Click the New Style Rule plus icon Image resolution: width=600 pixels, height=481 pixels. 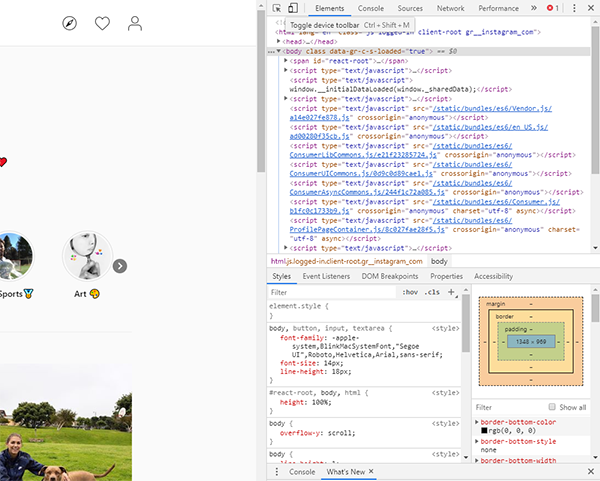click(x=452, y=292)
